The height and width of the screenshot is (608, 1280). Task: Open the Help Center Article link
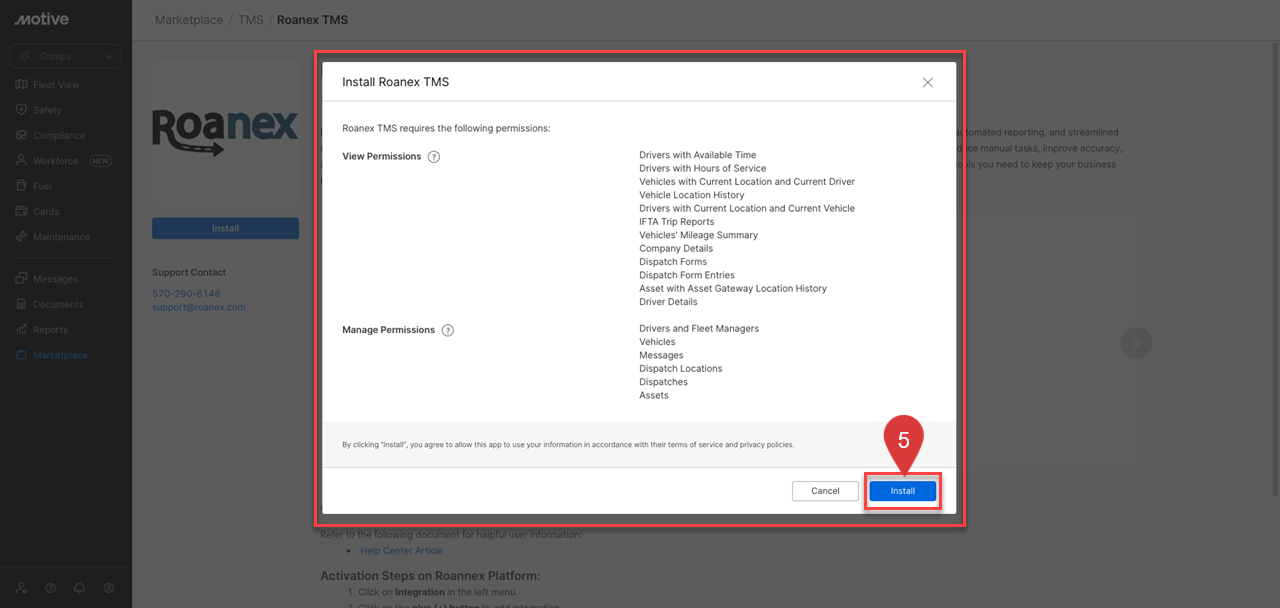(401, 551)
